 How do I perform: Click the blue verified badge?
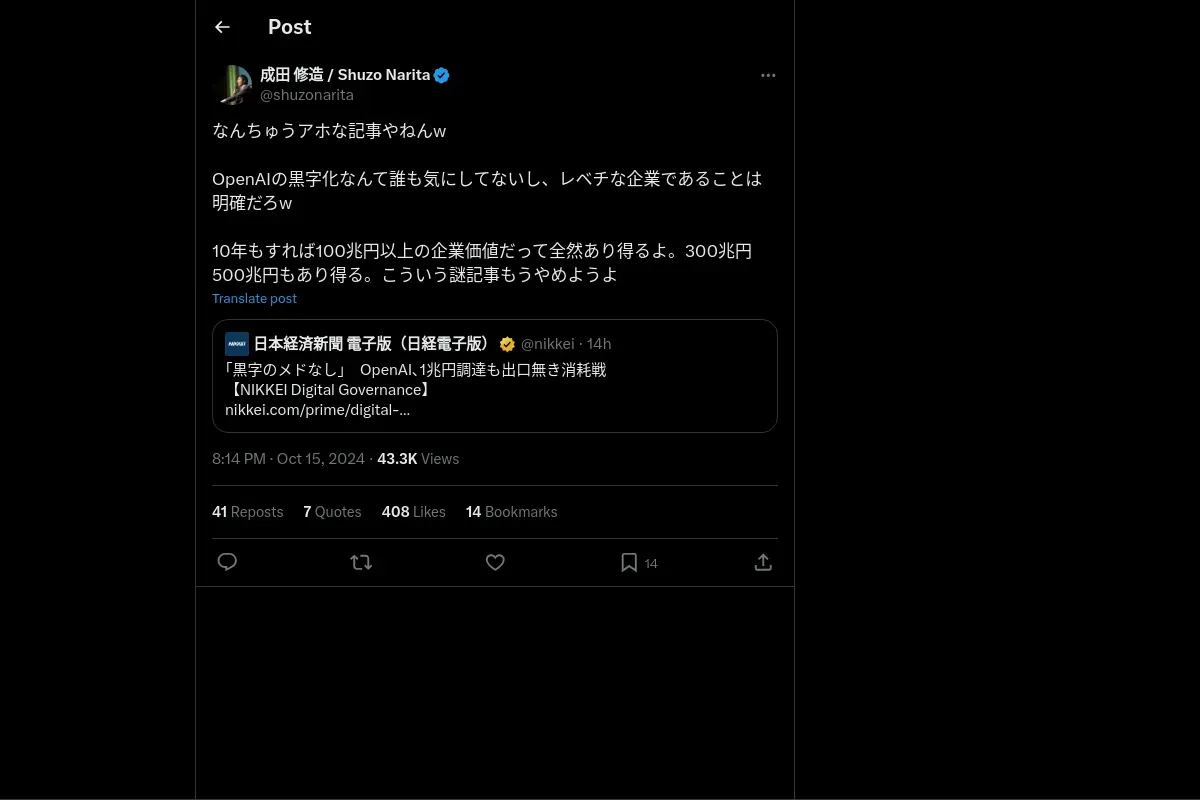[x=442, y=75]
